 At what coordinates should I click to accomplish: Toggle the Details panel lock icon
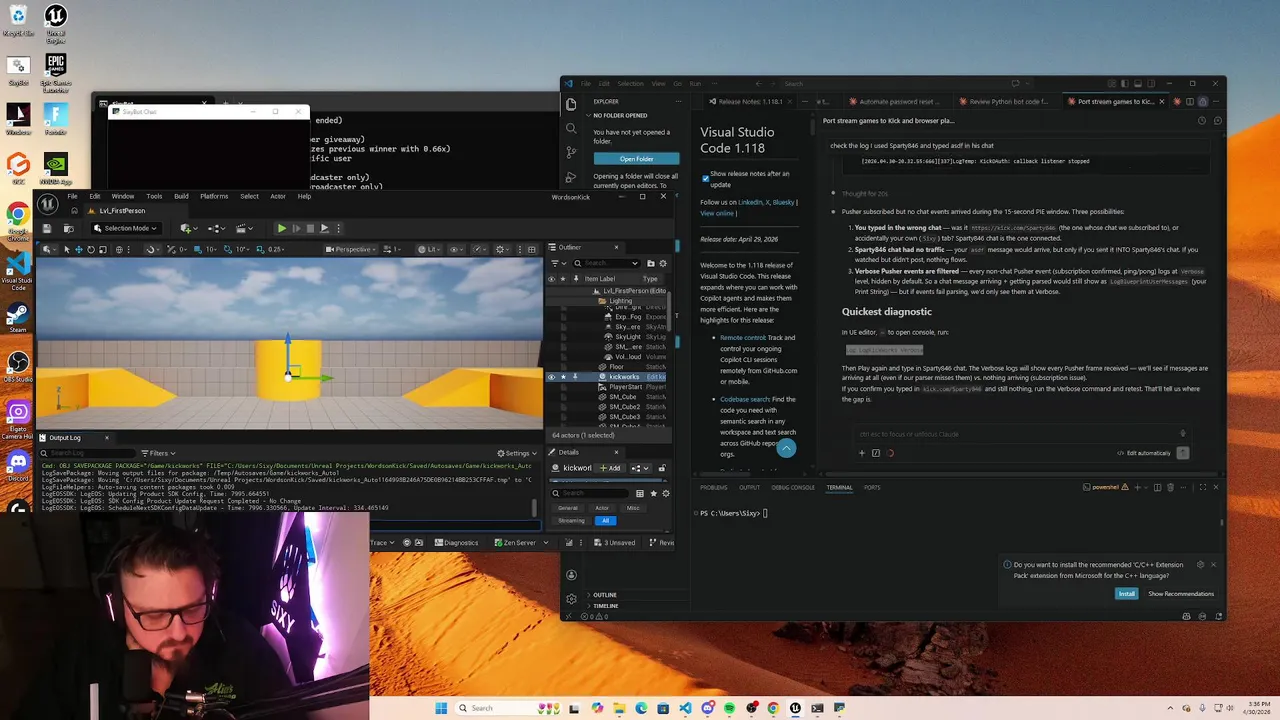(662, 468)
